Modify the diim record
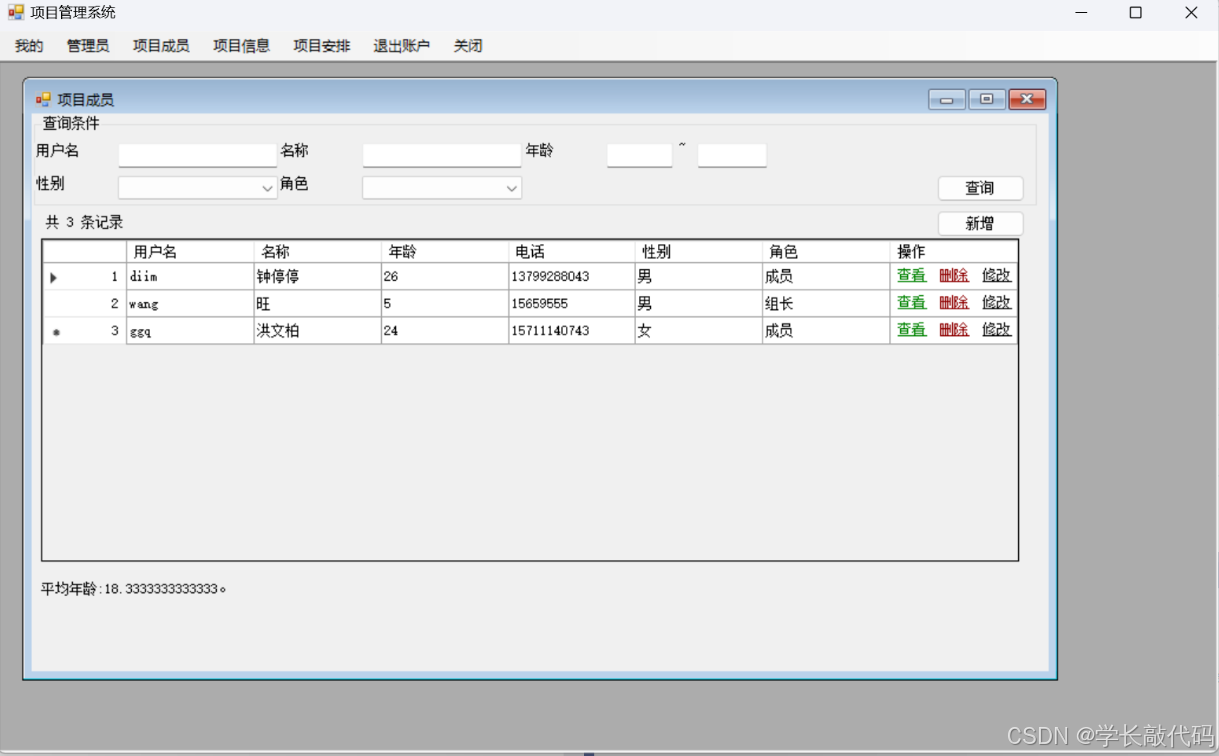 (x=996, y=276)
